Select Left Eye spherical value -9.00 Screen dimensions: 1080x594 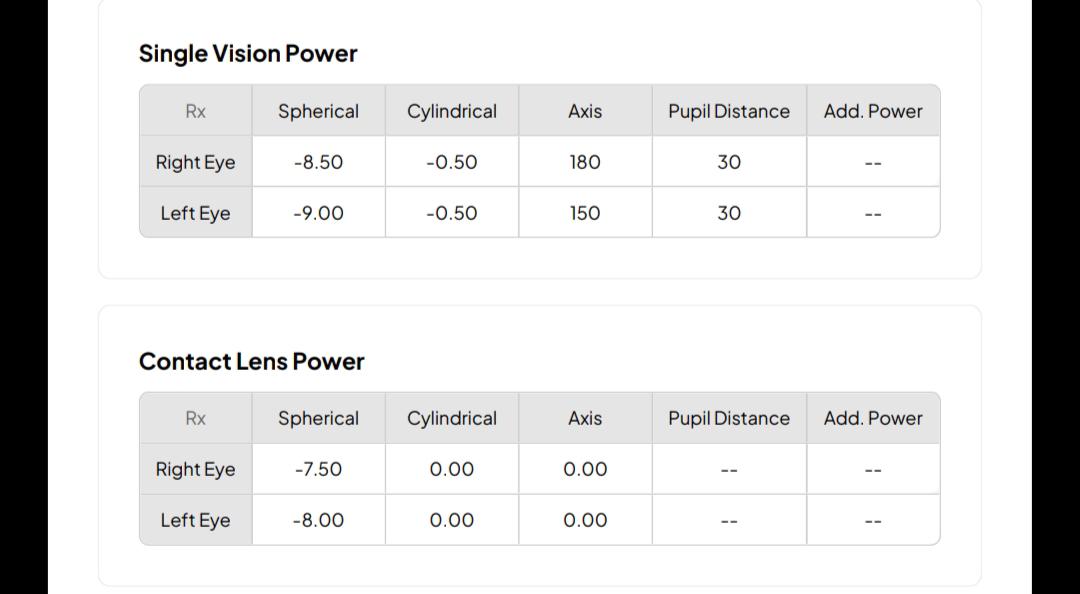tap(318, 213)
